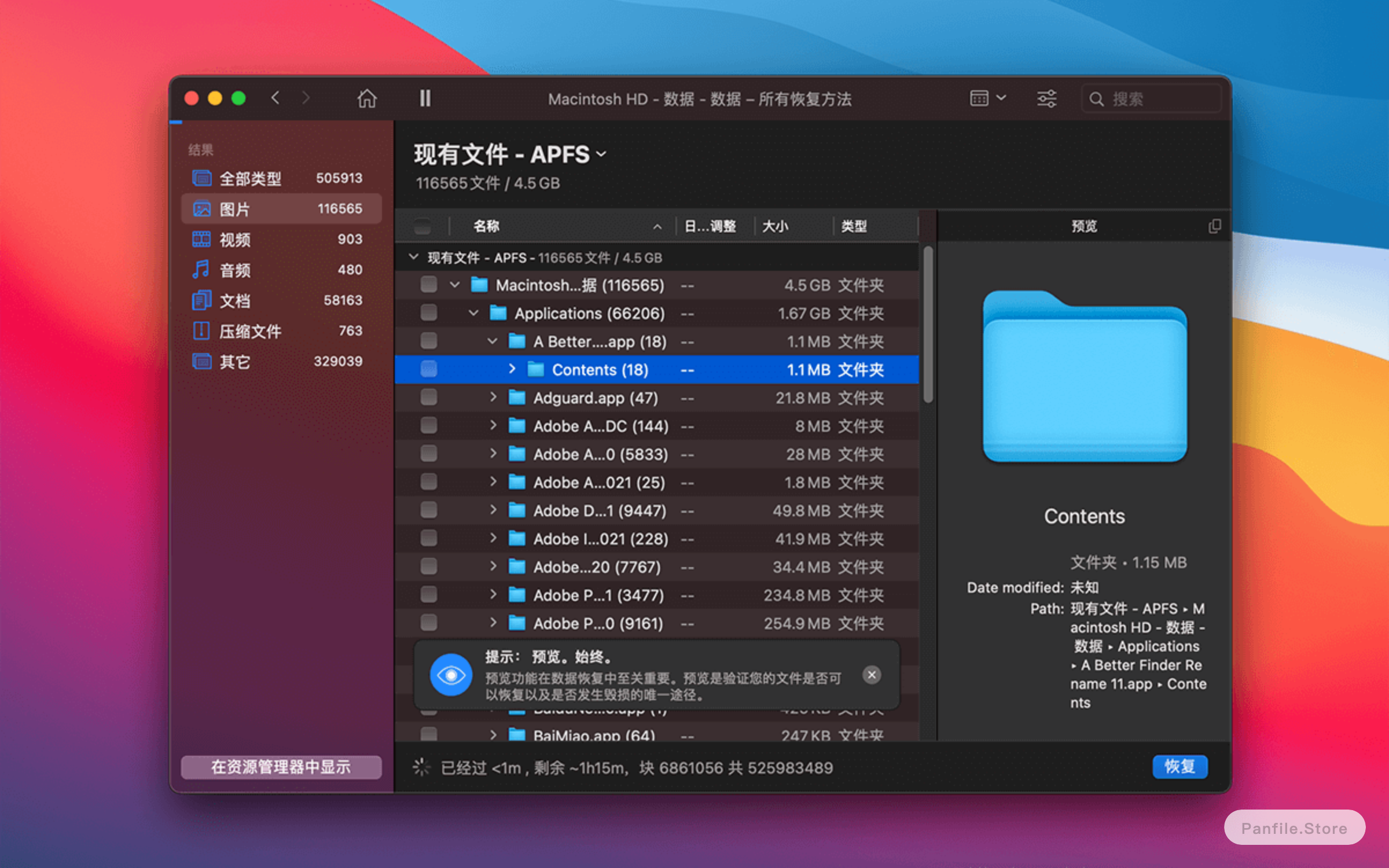The width and height of the screenshot is (1389, 868).
Task: Click the BaiMiao.app (64) folder icon
Action: (x=517, y=735)
